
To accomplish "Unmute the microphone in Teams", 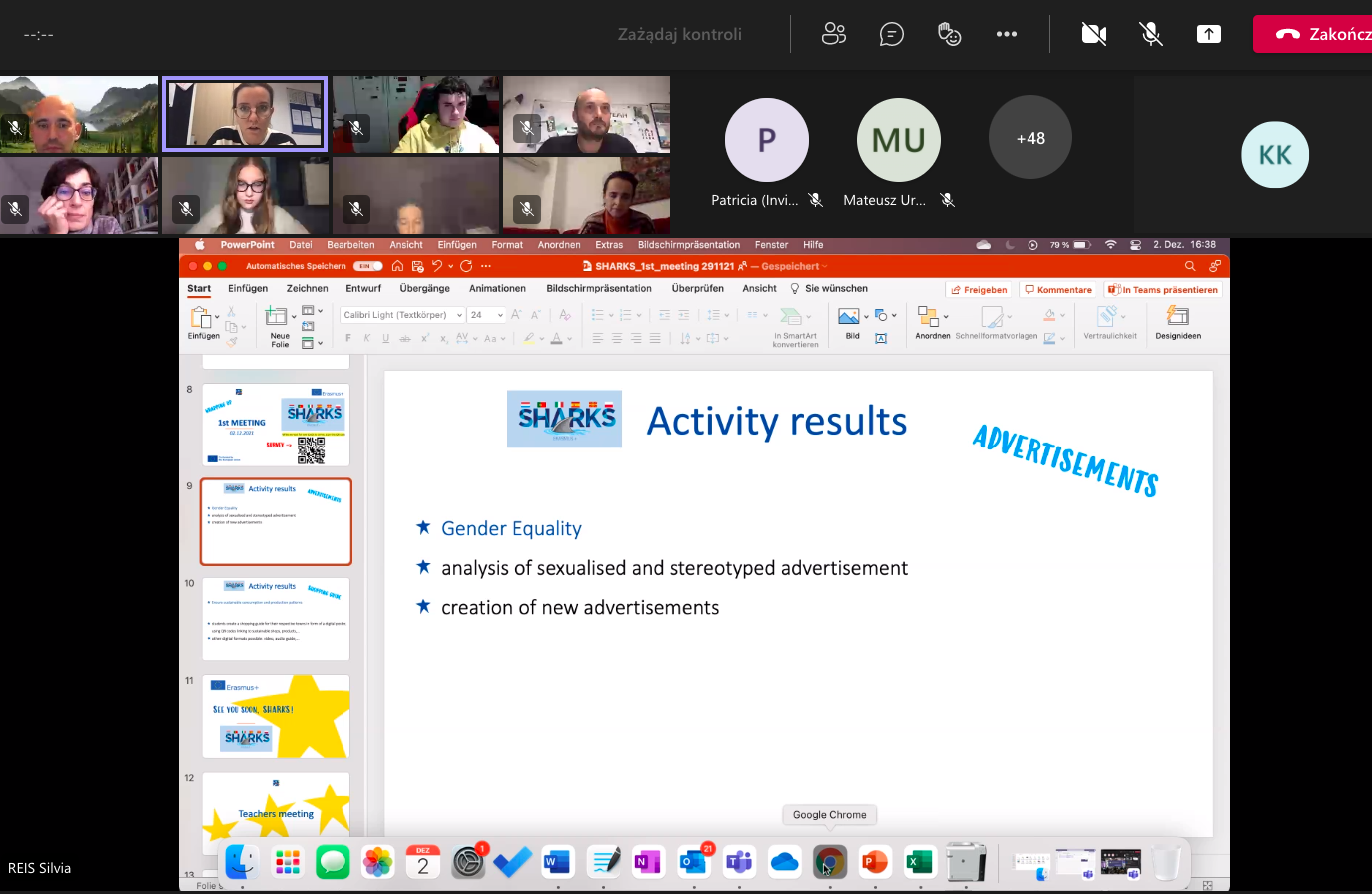I will point(1151,34).
